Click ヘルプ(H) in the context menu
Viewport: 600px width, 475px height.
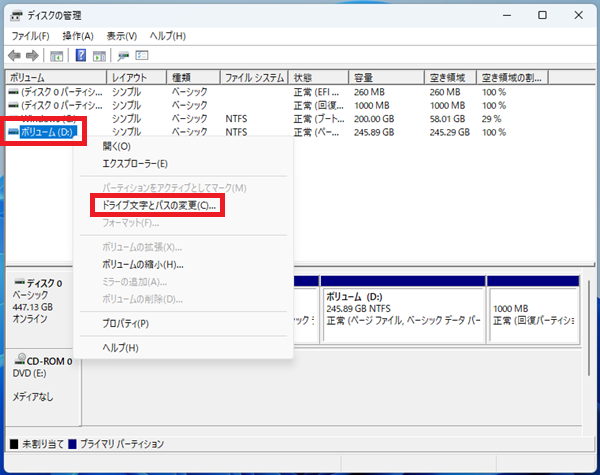pyautogui.click(x=120, y=348)
